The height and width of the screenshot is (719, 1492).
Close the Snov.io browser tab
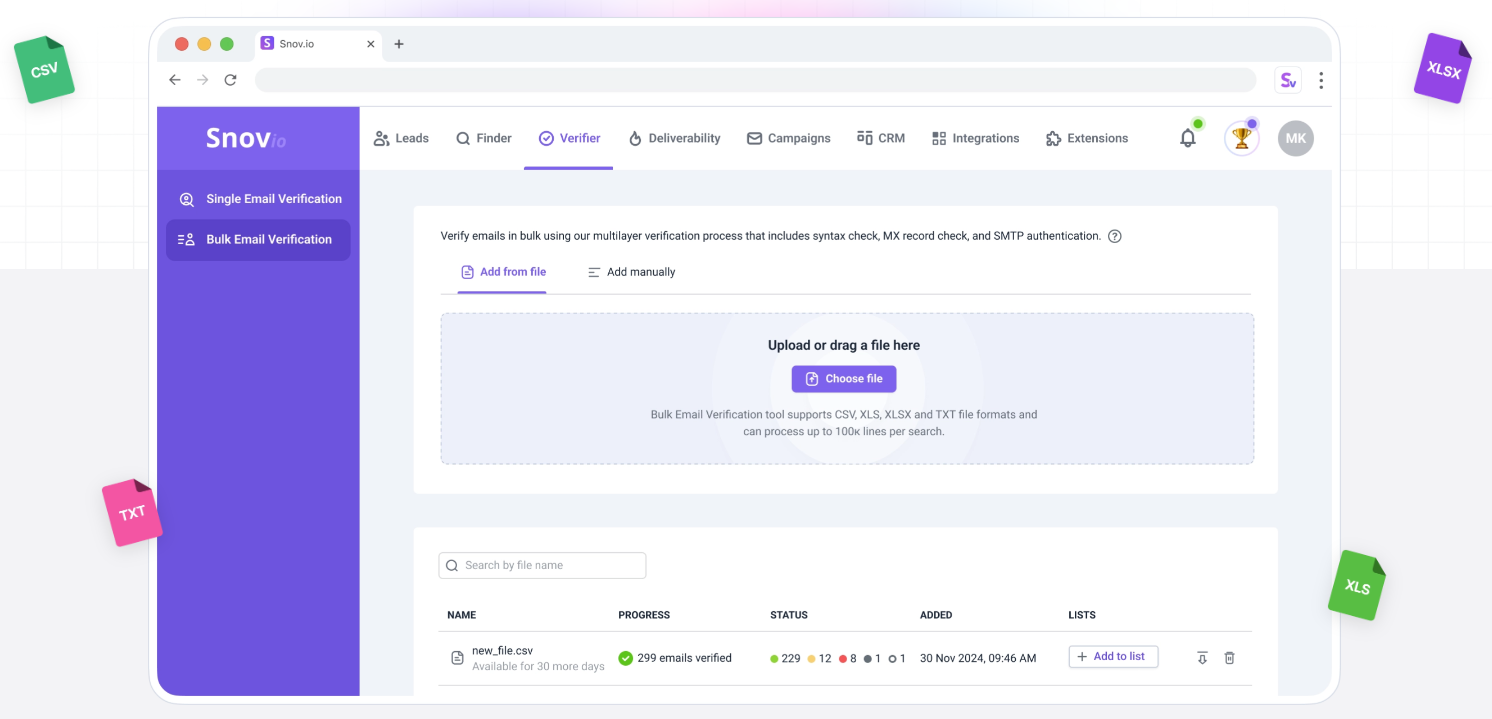(x=371, y=44)
